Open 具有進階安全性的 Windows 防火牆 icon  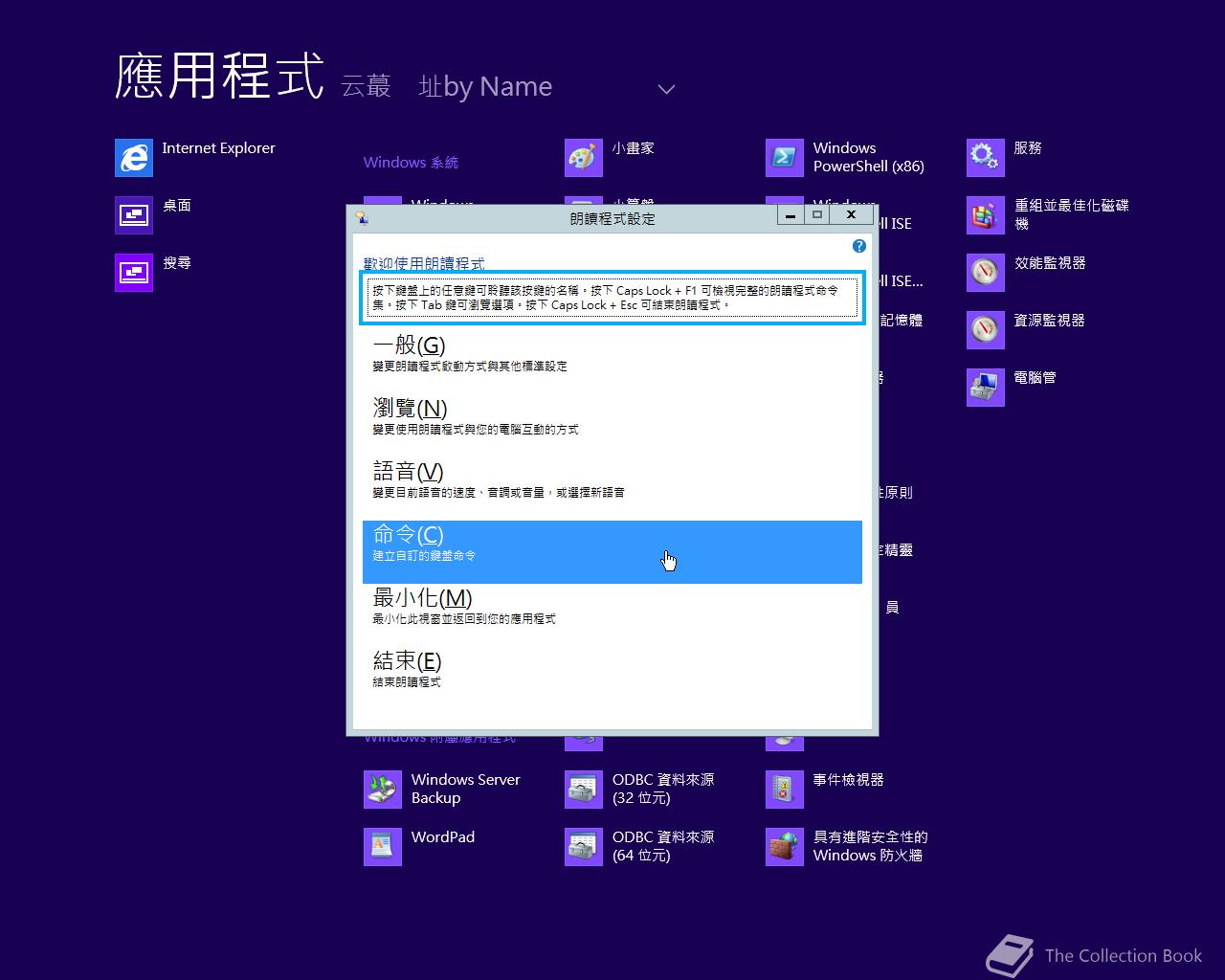click(x=785, y=847)
